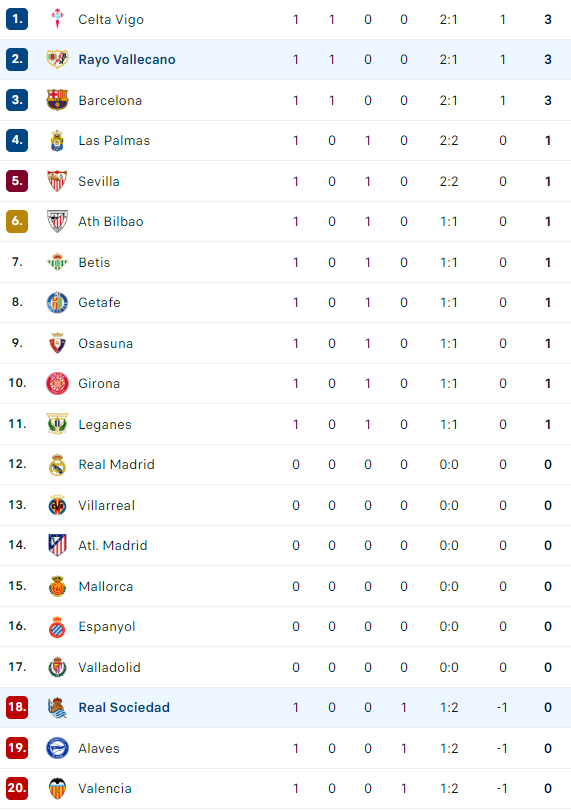Click the Barcelona club crest
571x810 pixels.
(57, 100)
